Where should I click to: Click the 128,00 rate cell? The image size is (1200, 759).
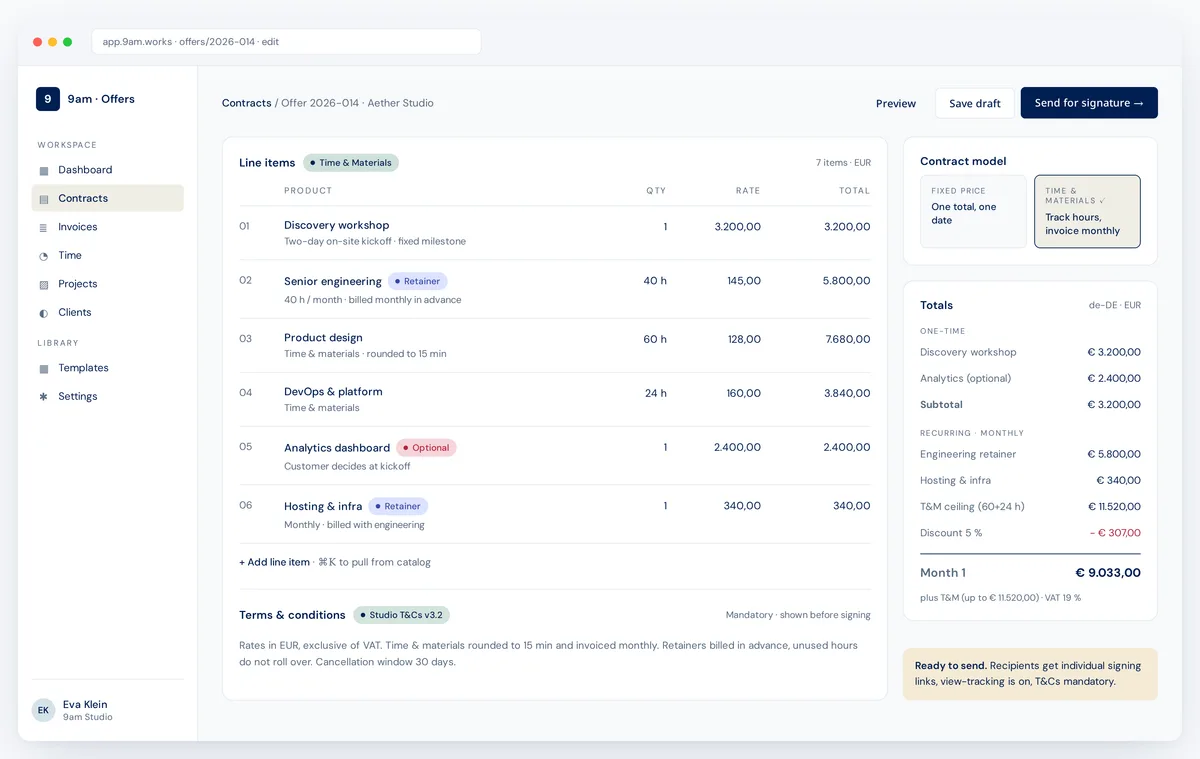[744, 339]
